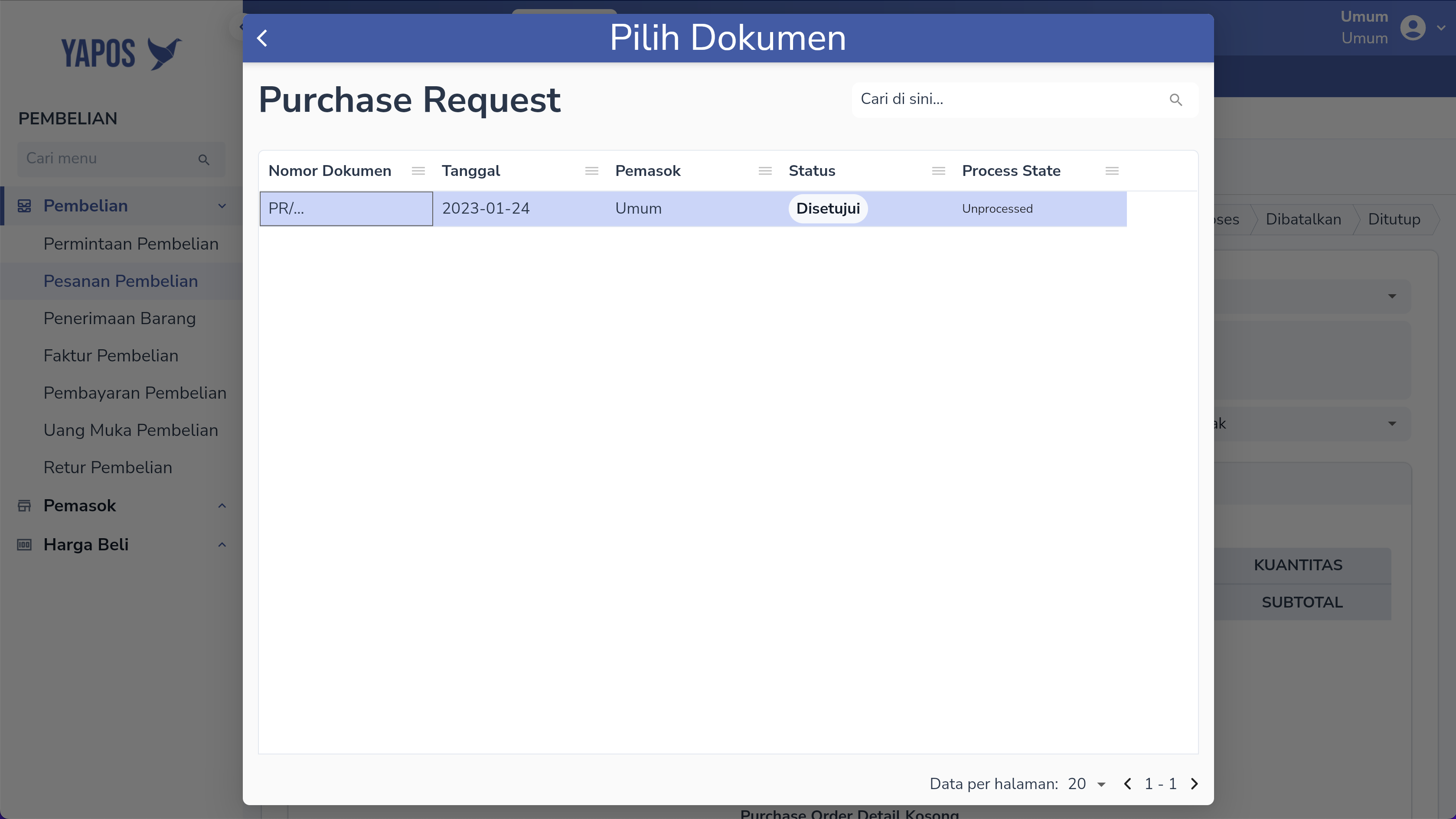Click the sidebar Cari menu search icon

(204, 159)
